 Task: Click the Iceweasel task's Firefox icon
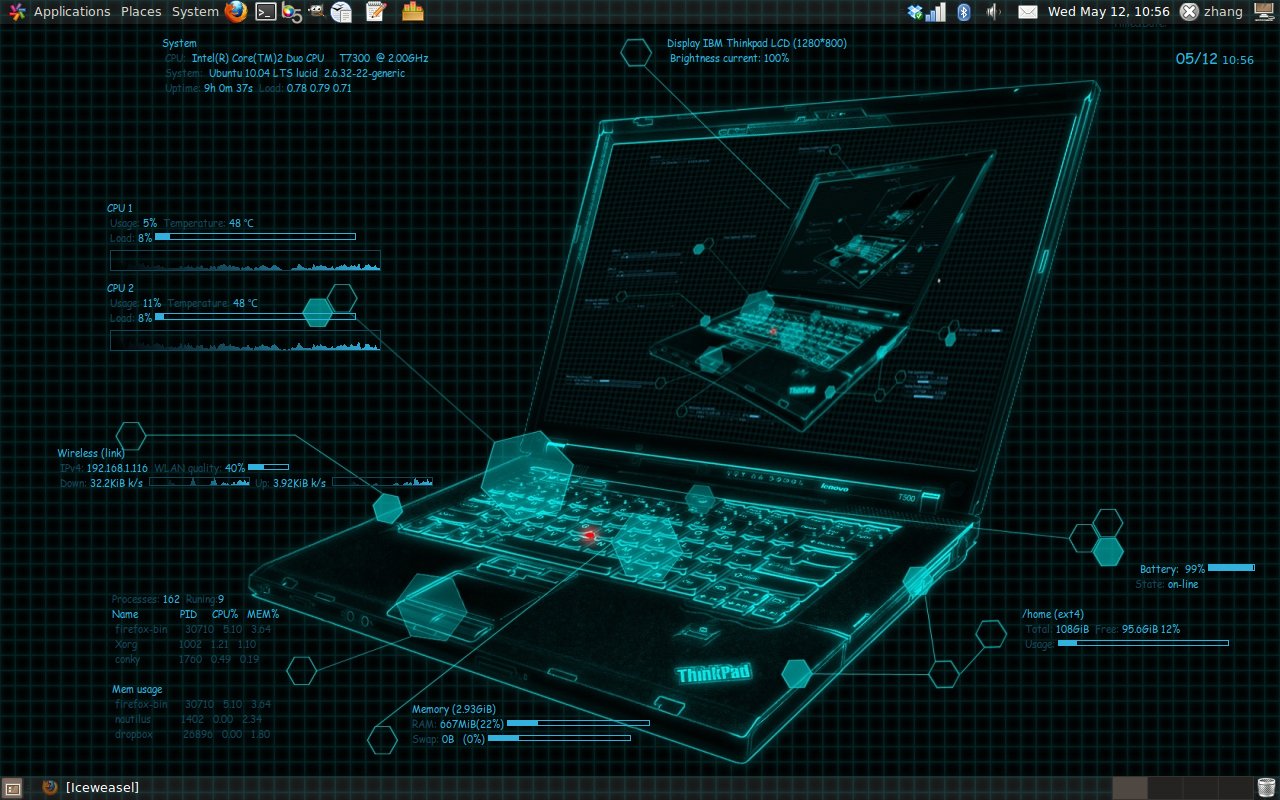[x=50, y=788]
